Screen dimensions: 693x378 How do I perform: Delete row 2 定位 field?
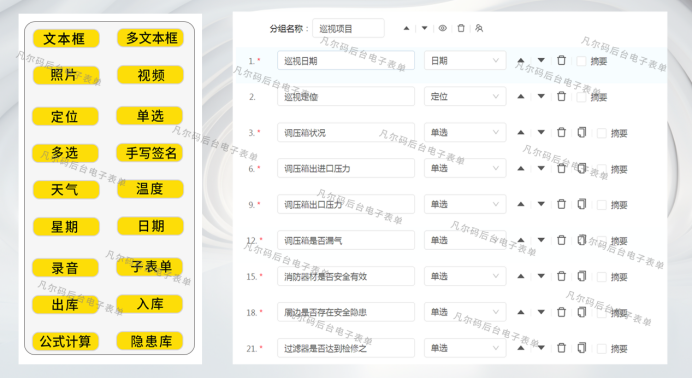[561, 96]
